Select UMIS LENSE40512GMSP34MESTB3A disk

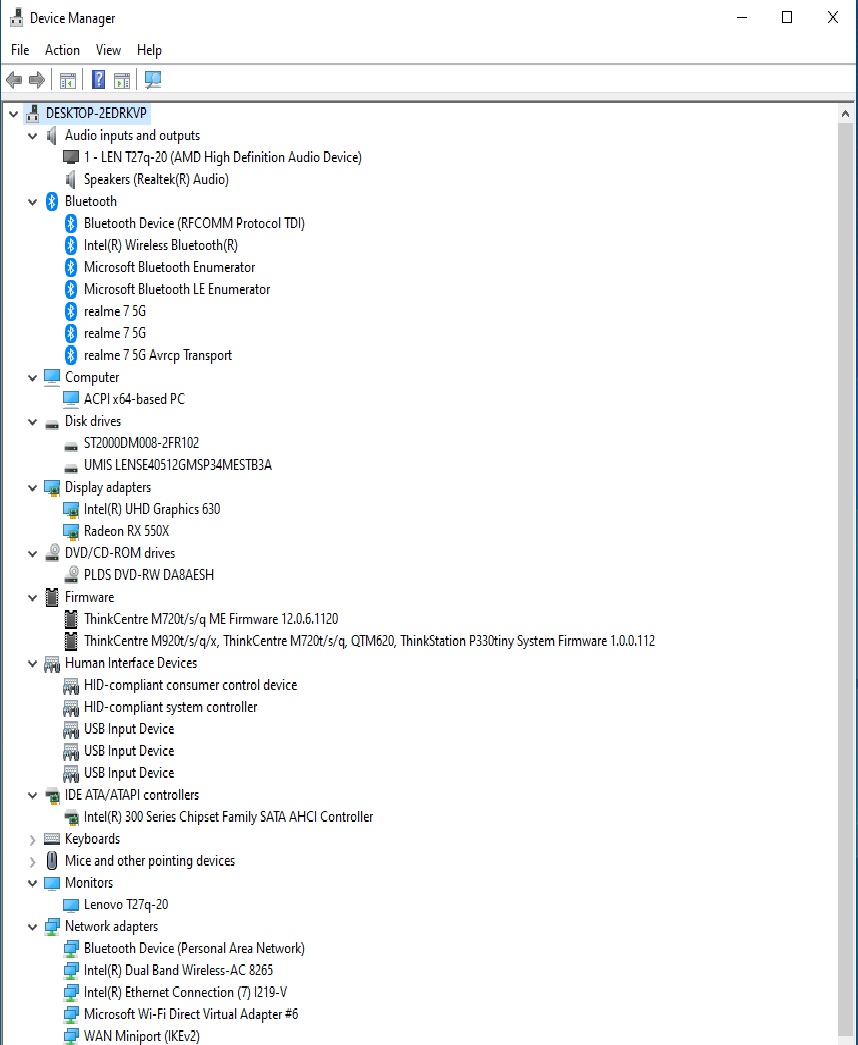178,465
